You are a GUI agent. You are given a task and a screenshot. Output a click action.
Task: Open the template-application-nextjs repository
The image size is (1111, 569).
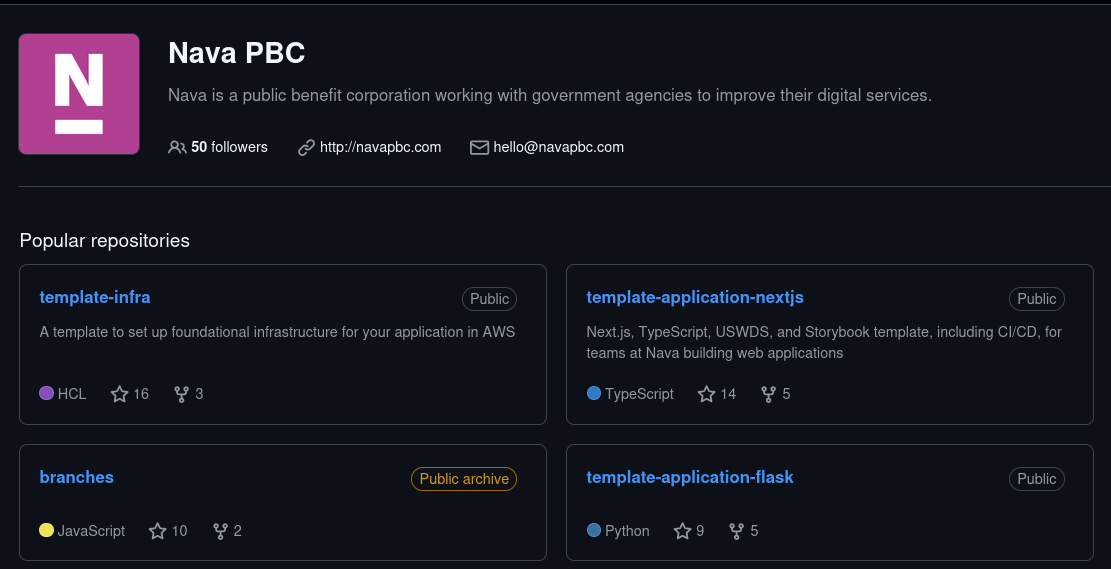(x=695, y=297)
